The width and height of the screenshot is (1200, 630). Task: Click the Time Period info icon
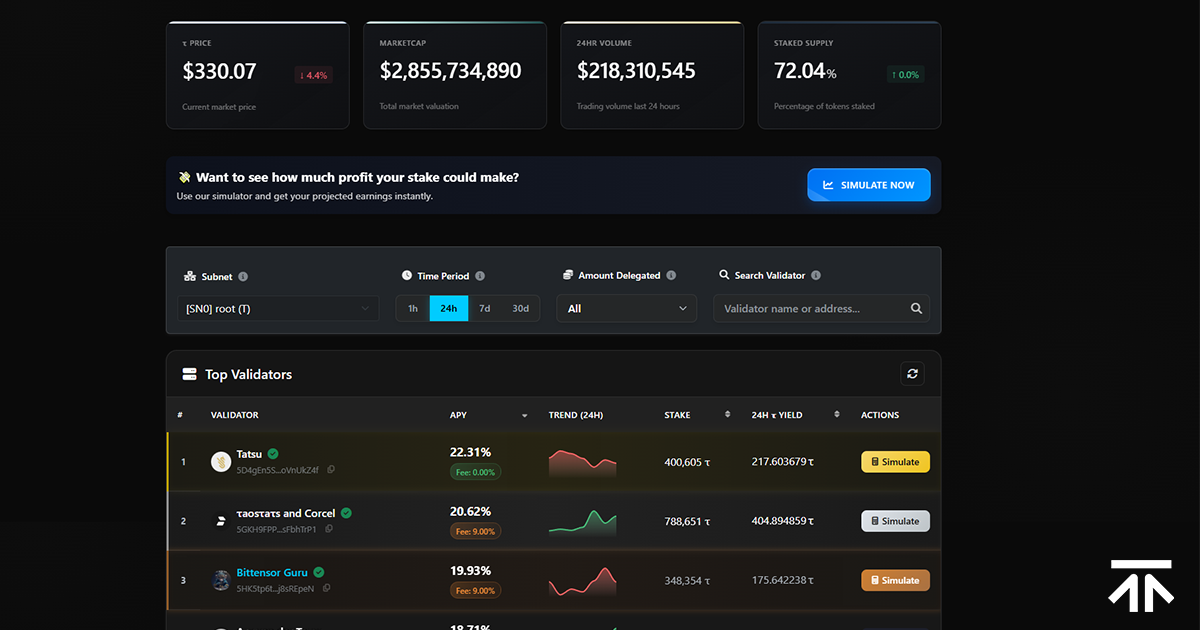(480, 276)
